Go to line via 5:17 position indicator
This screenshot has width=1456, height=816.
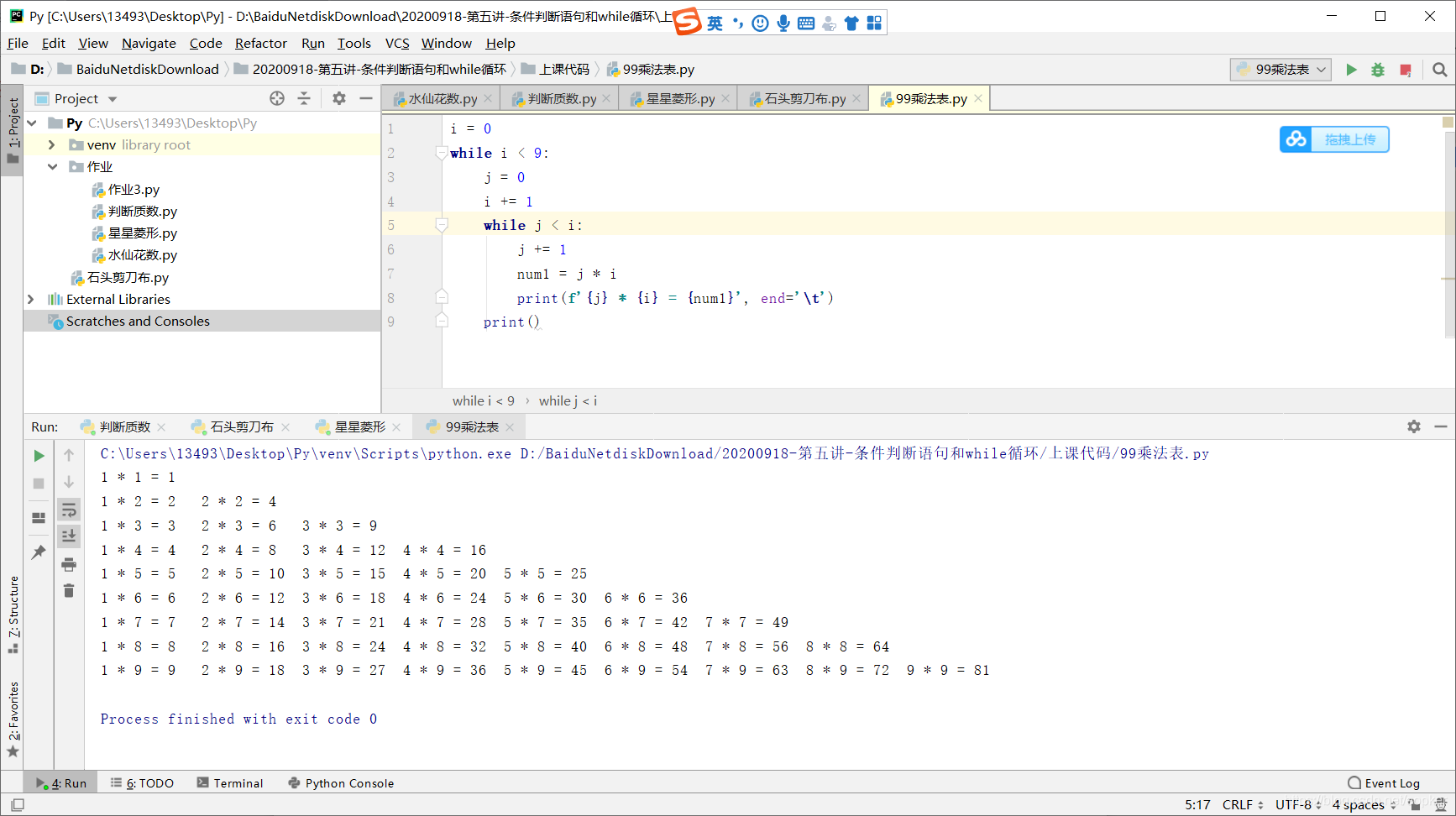coord(1197,804)
